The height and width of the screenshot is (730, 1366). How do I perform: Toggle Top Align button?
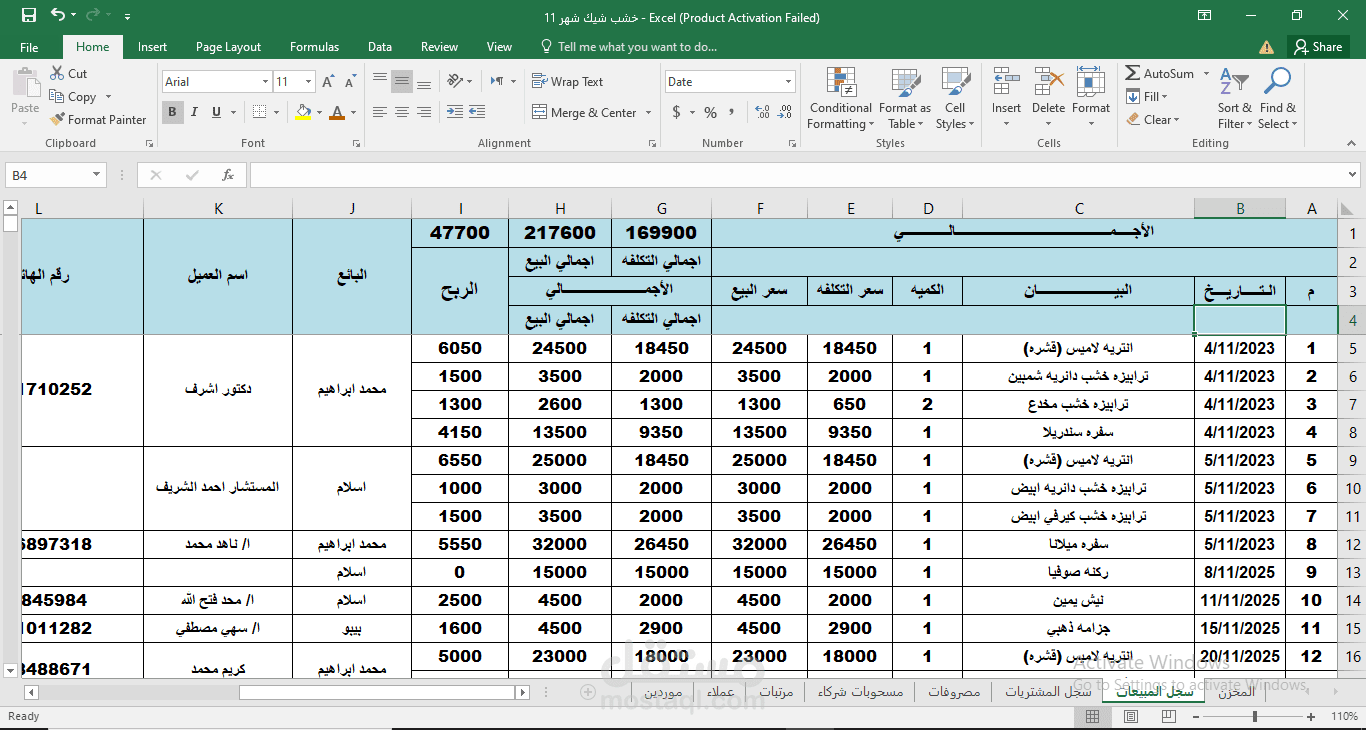tap(379, 81)
